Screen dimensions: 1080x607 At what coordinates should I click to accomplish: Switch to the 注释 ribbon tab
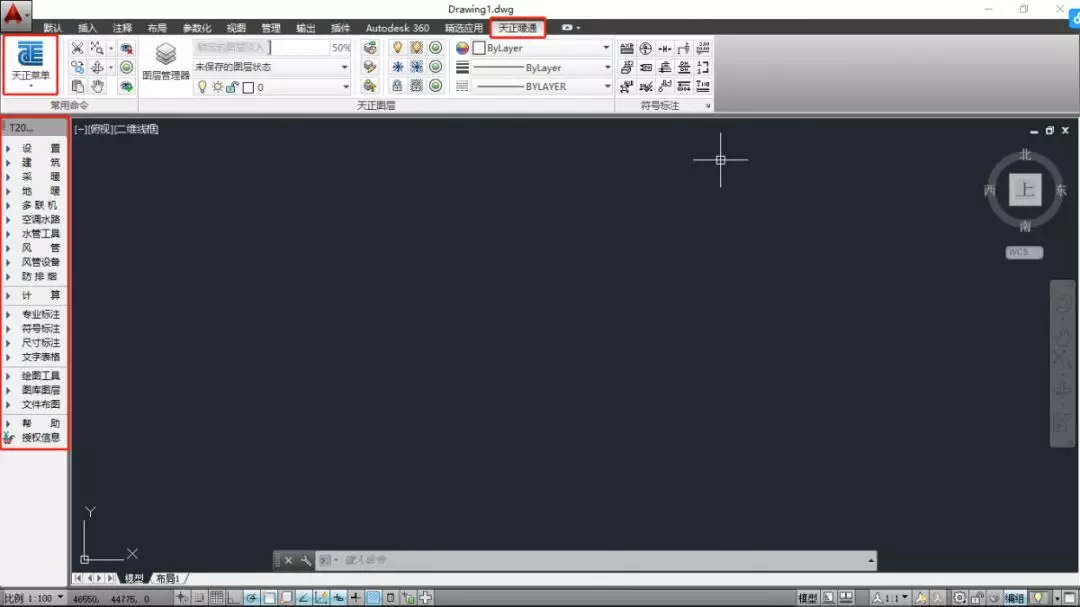[122, 28]
